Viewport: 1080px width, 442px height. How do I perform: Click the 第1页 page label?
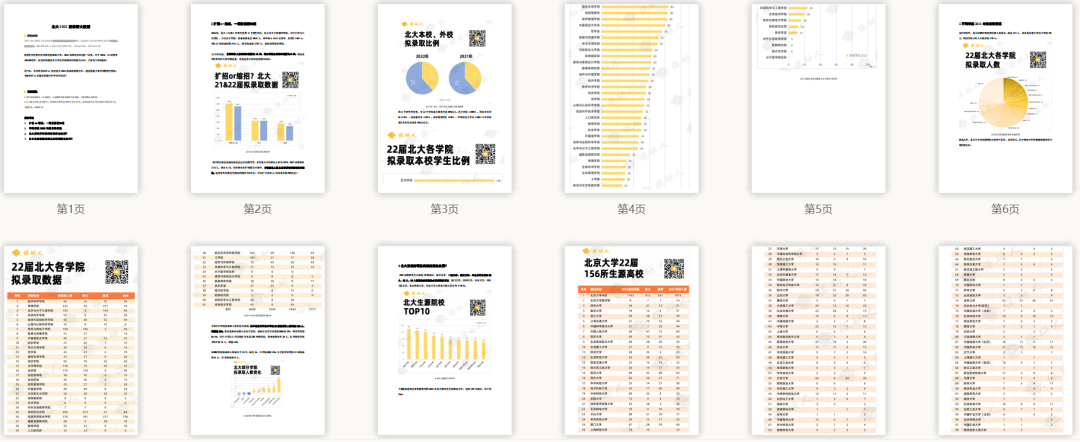(x=71, y=209)
